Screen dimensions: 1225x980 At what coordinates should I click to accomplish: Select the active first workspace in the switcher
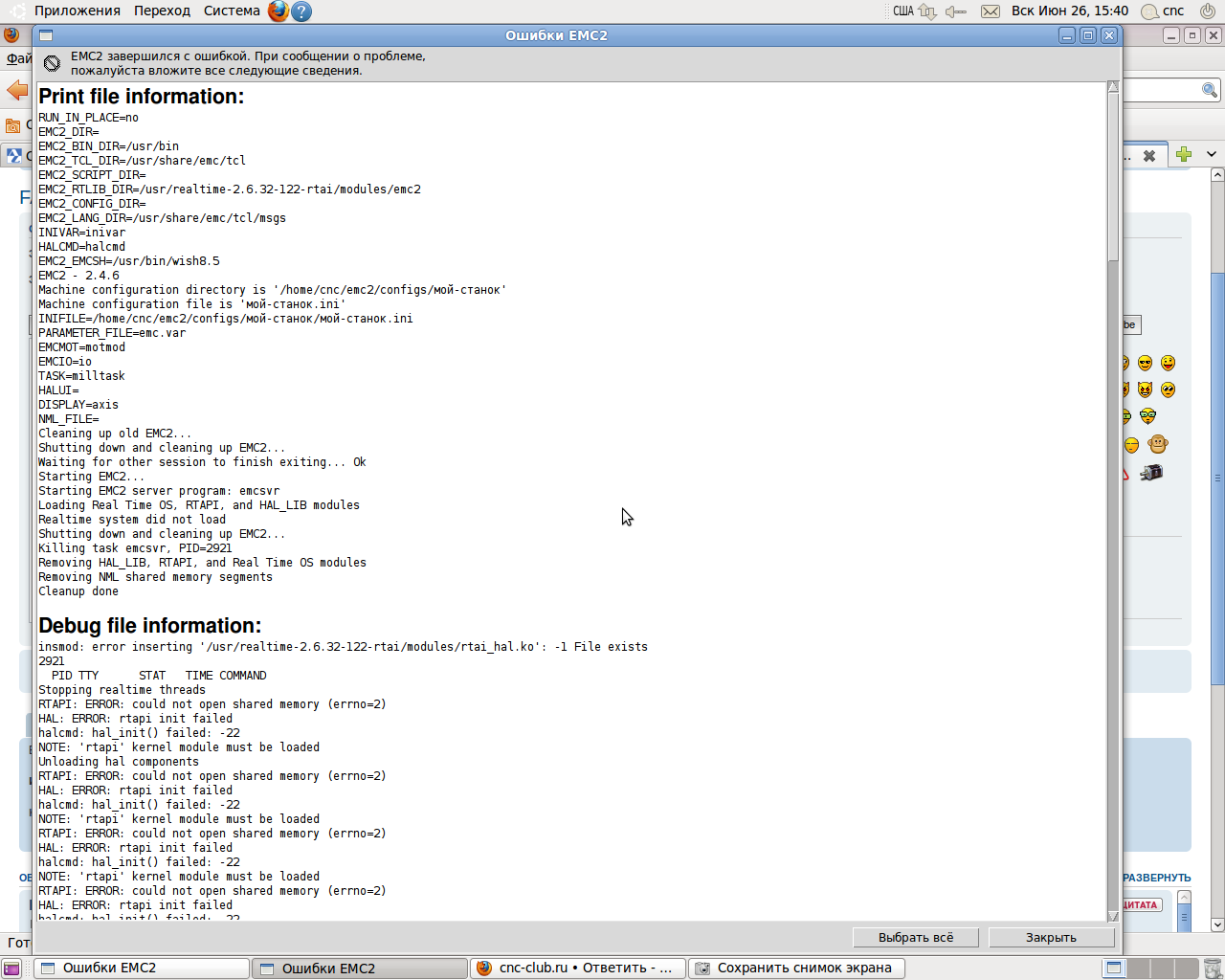[1114, 969]
